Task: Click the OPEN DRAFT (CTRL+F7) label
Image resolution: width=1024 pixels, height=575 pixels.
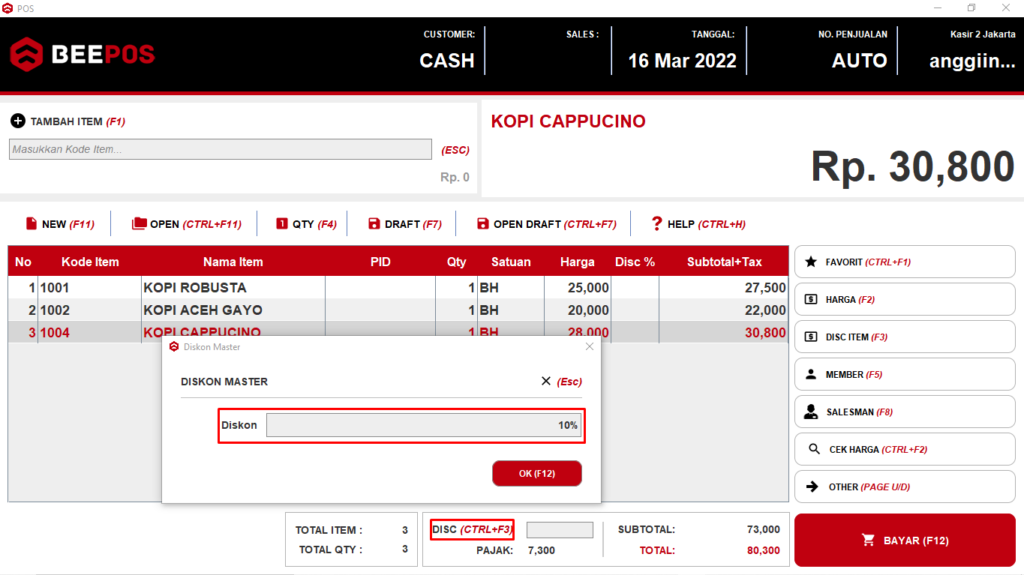Action: (554, 224)
